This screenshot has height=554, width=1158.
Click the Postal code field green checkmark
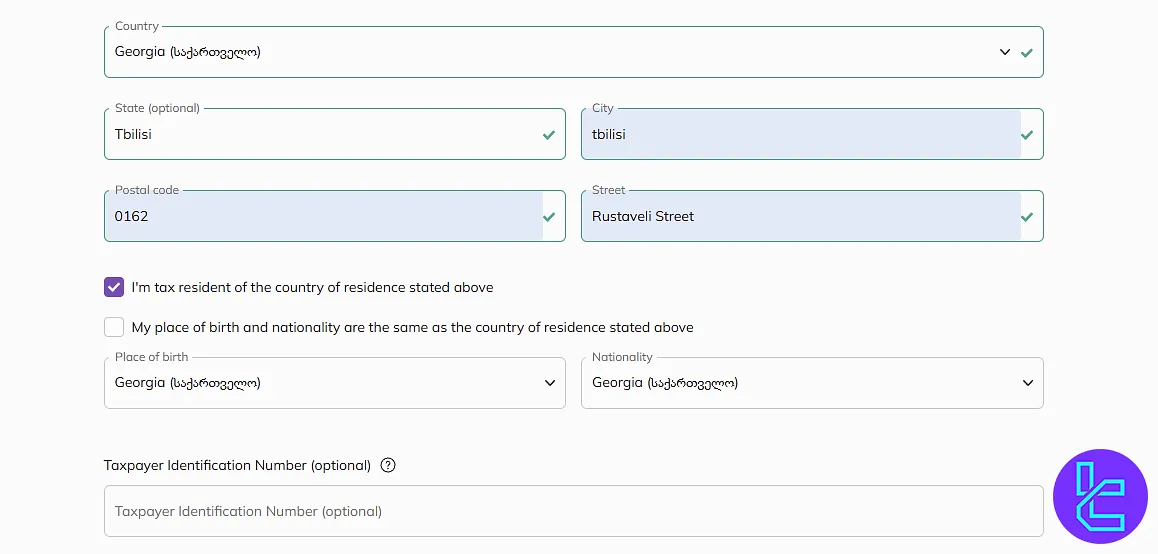point(549,216)
